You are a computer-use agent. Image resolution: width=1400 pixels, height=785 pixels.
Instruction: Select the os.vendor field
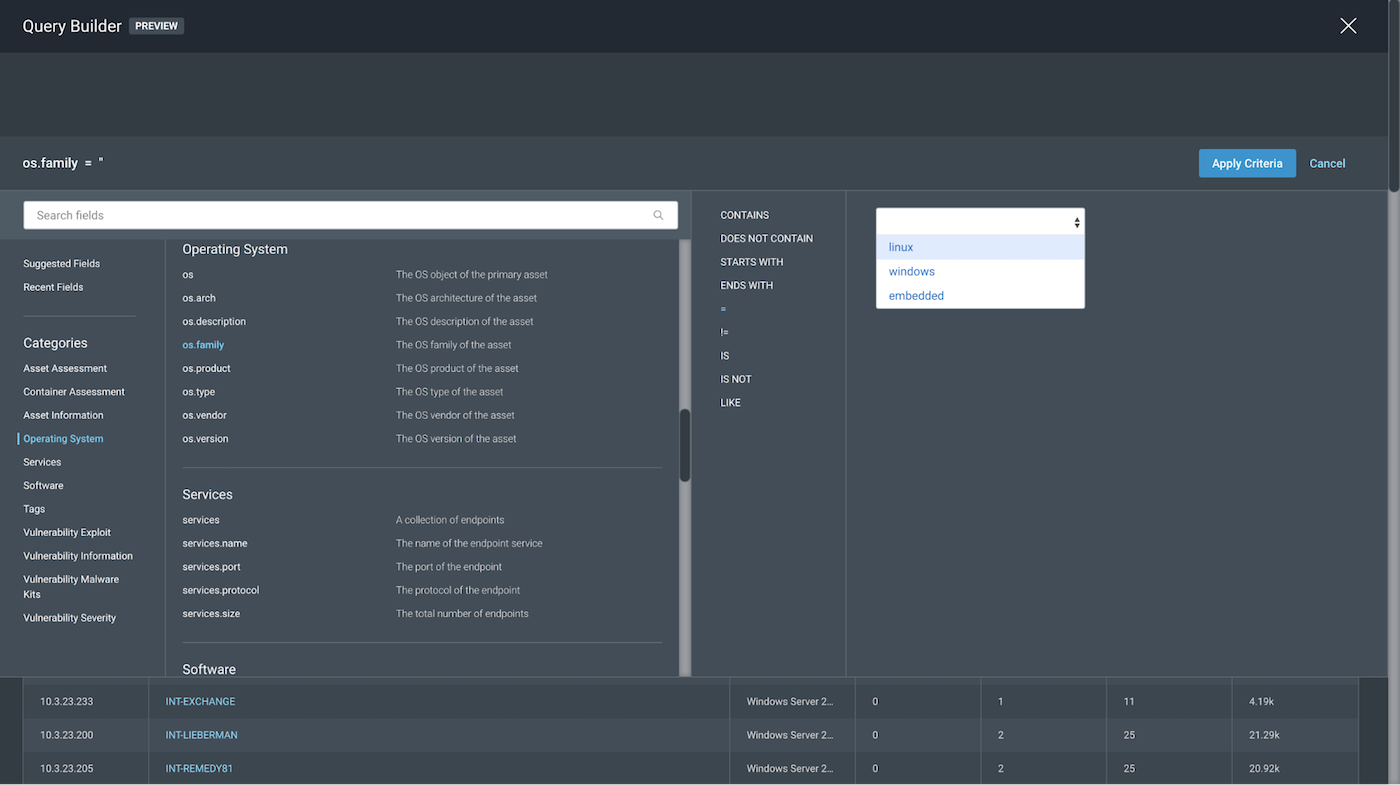[205, 415]
